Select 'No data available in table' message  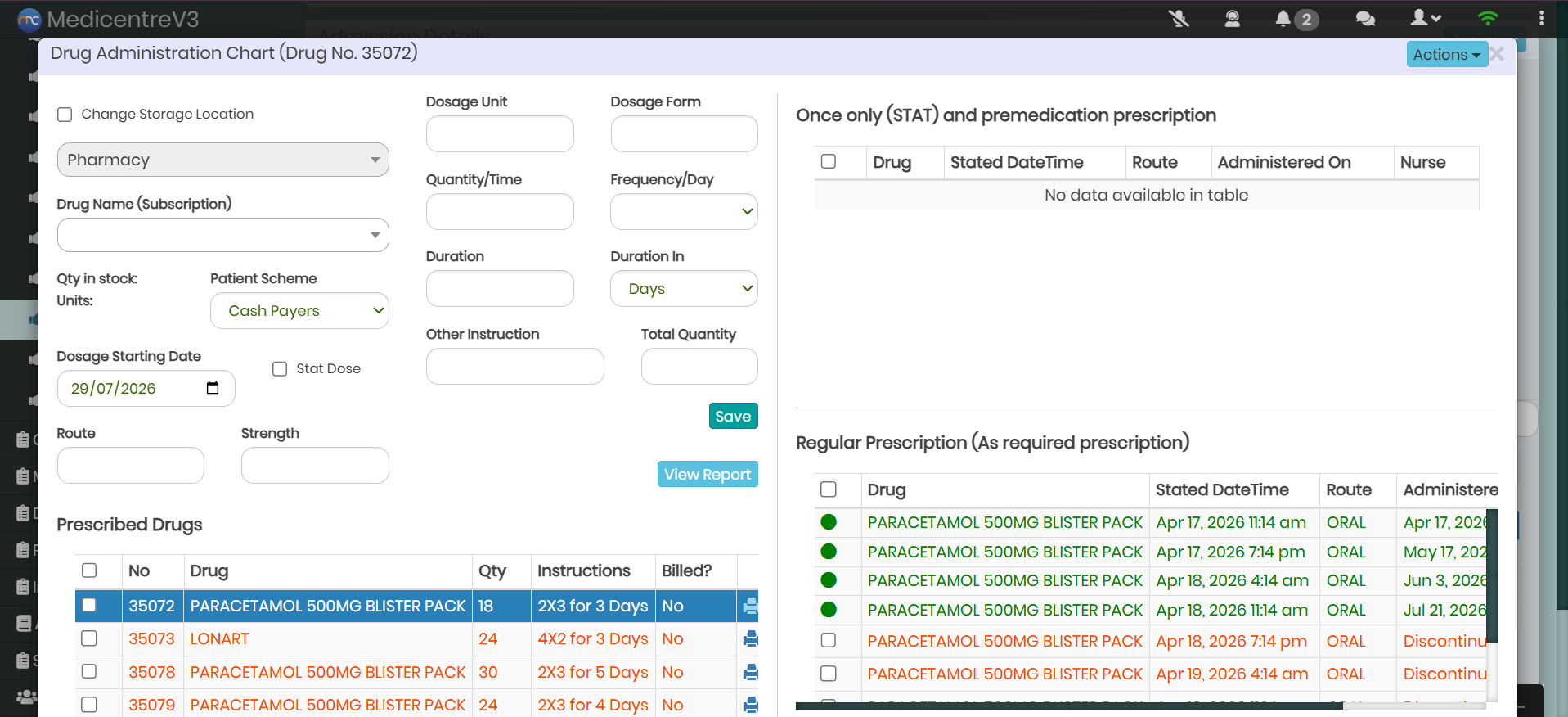coord(1146,195)
